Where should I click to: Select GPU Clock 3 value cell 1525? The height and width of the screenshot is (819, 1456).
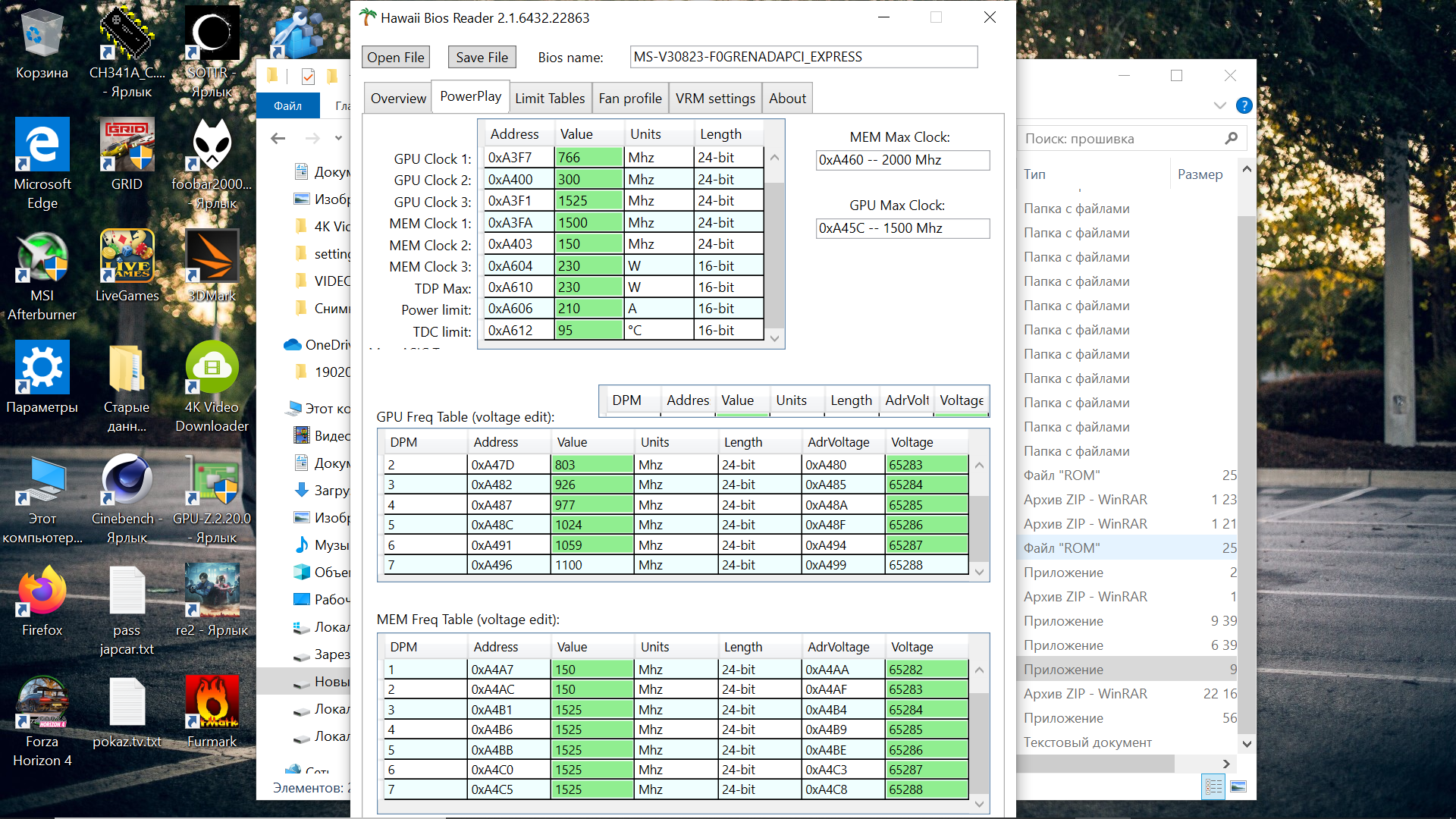[x=588, y=201]
